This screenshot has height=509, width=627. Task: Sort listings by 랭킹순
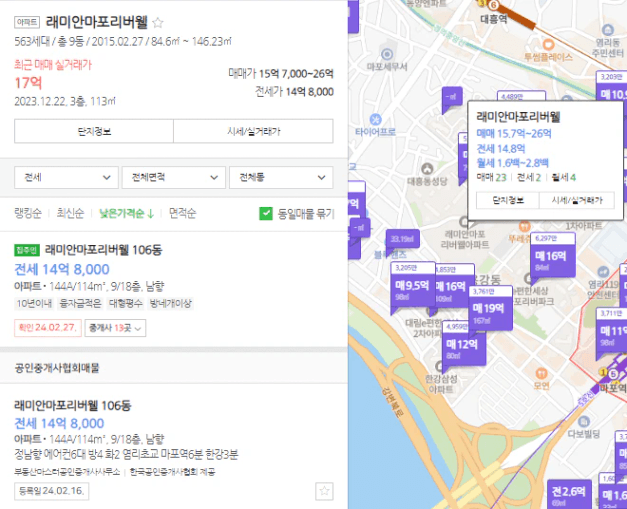[28, 214]
